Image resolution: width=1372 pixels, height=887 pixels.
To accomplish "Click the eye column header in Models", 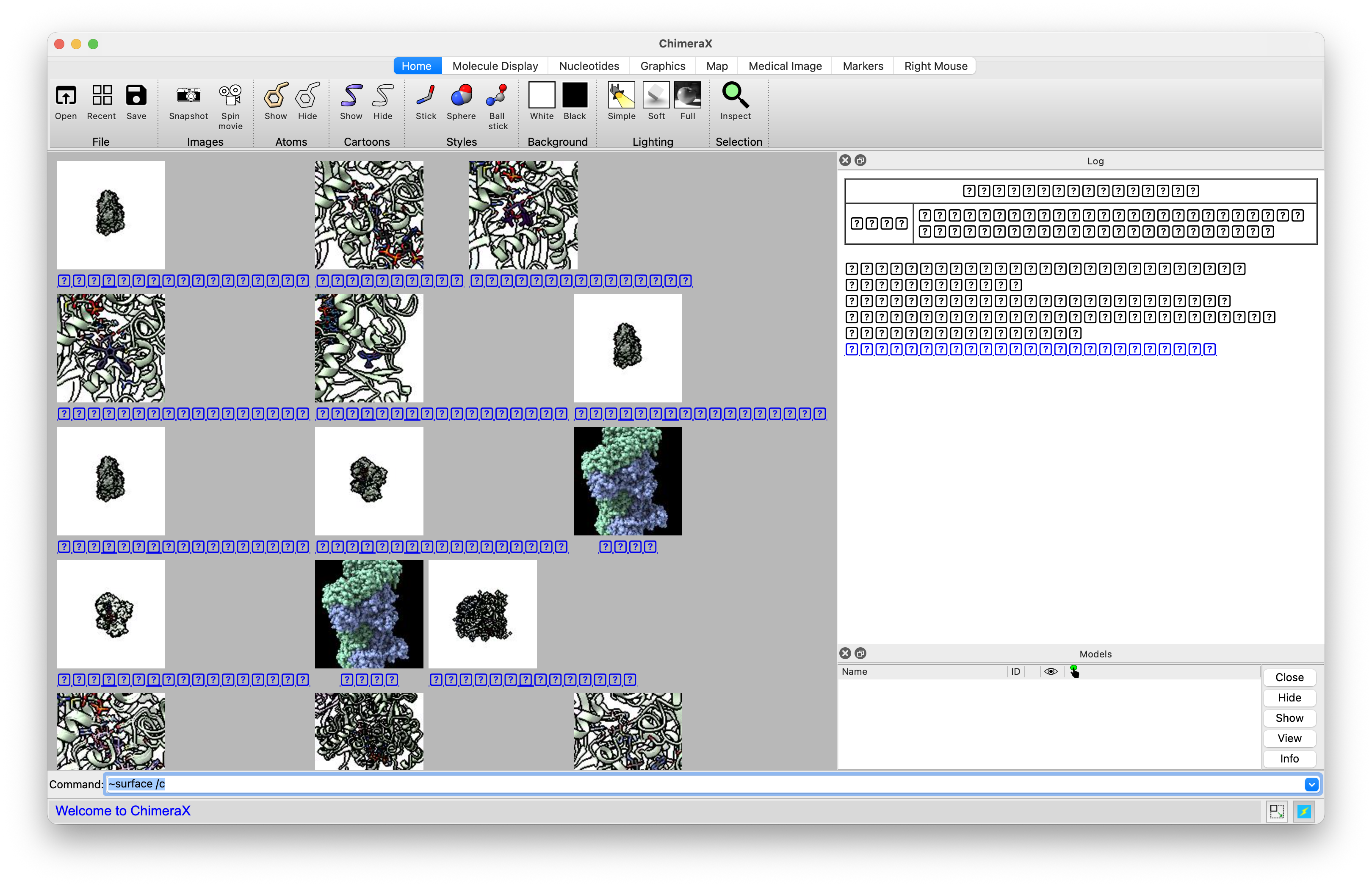I will [1051, 671].
